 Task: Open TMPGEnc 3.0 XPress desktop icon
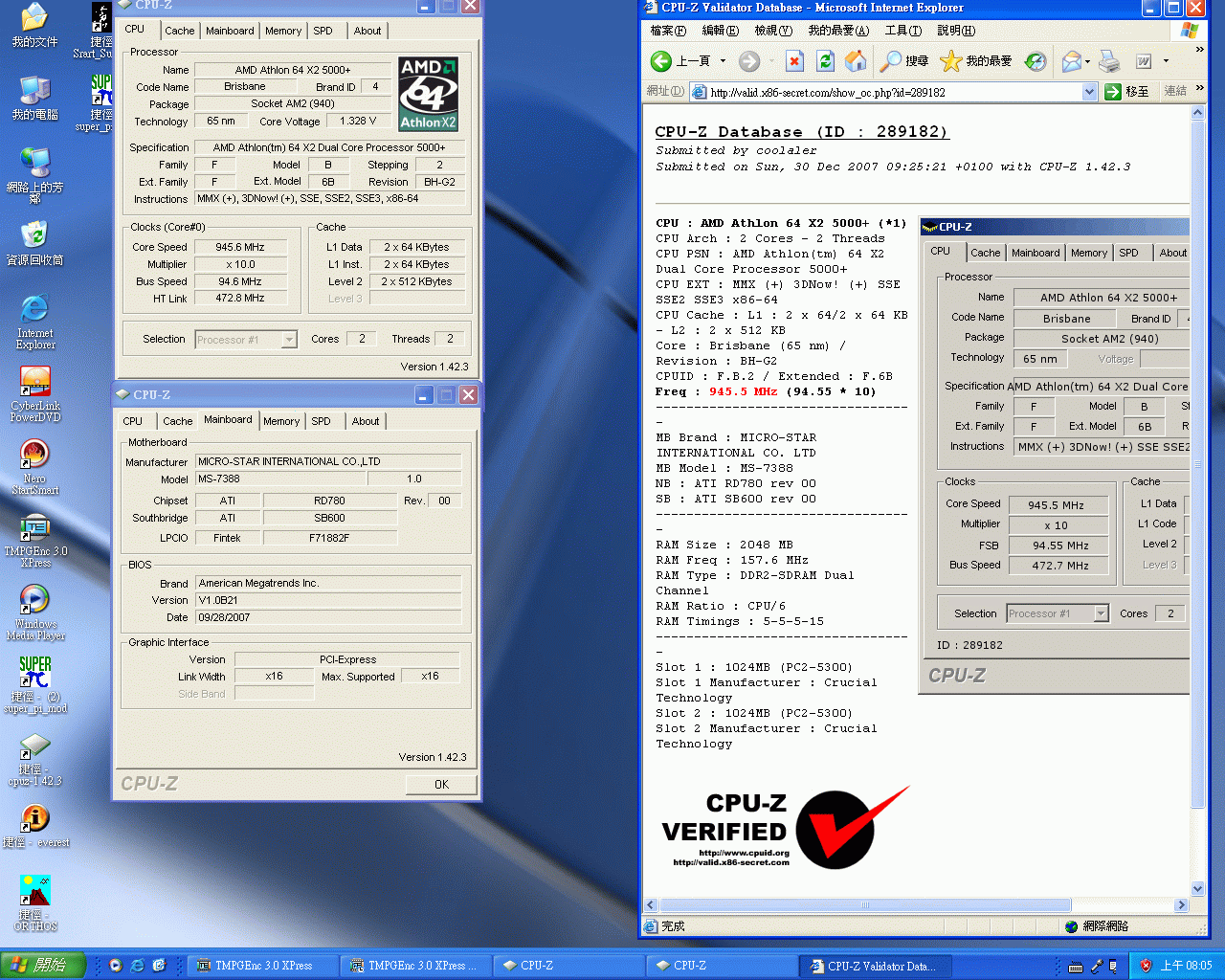point(35,541)
